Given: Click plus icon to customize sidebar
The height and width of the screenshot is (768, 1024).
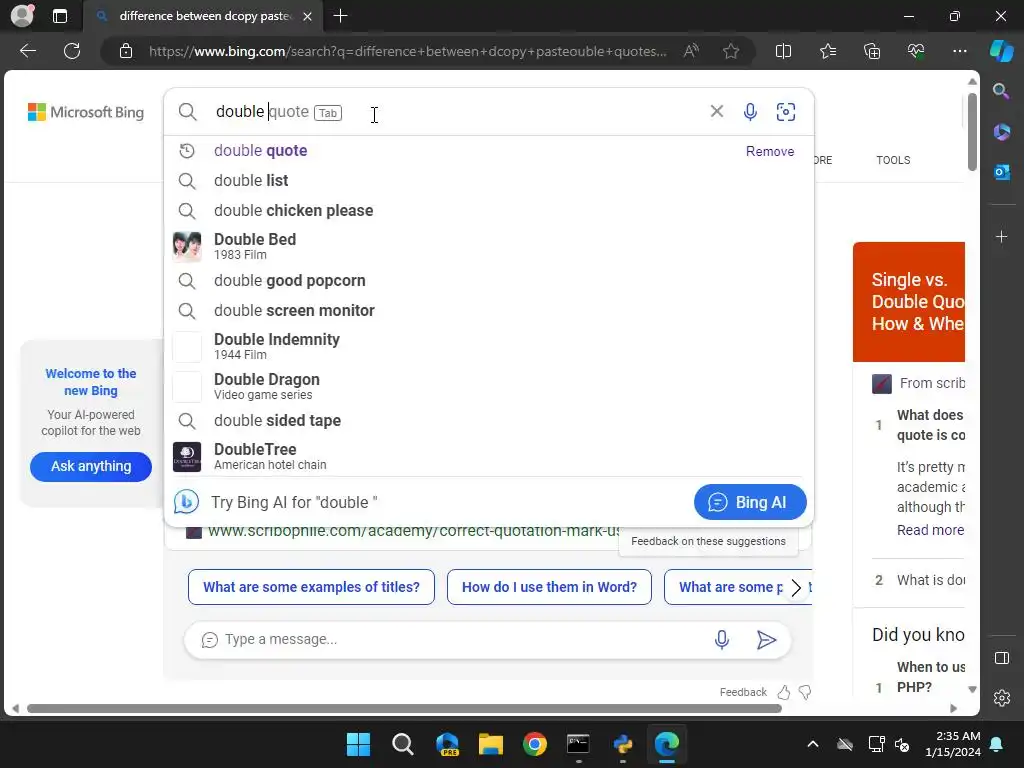Looking at the screenshot, I should pos(1001,236).
